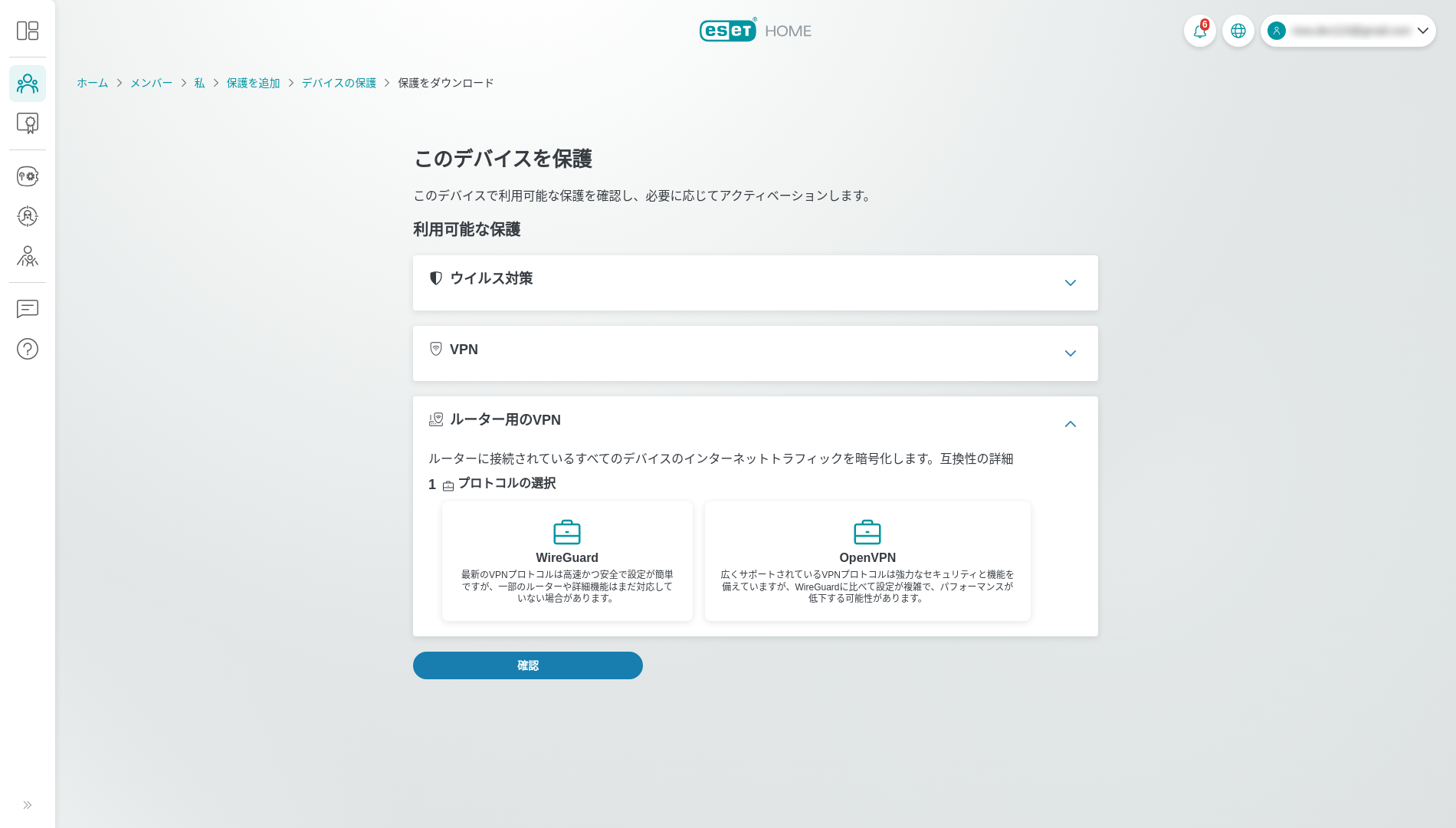Navigate to ホーム breadcrumb

(92, 82)
